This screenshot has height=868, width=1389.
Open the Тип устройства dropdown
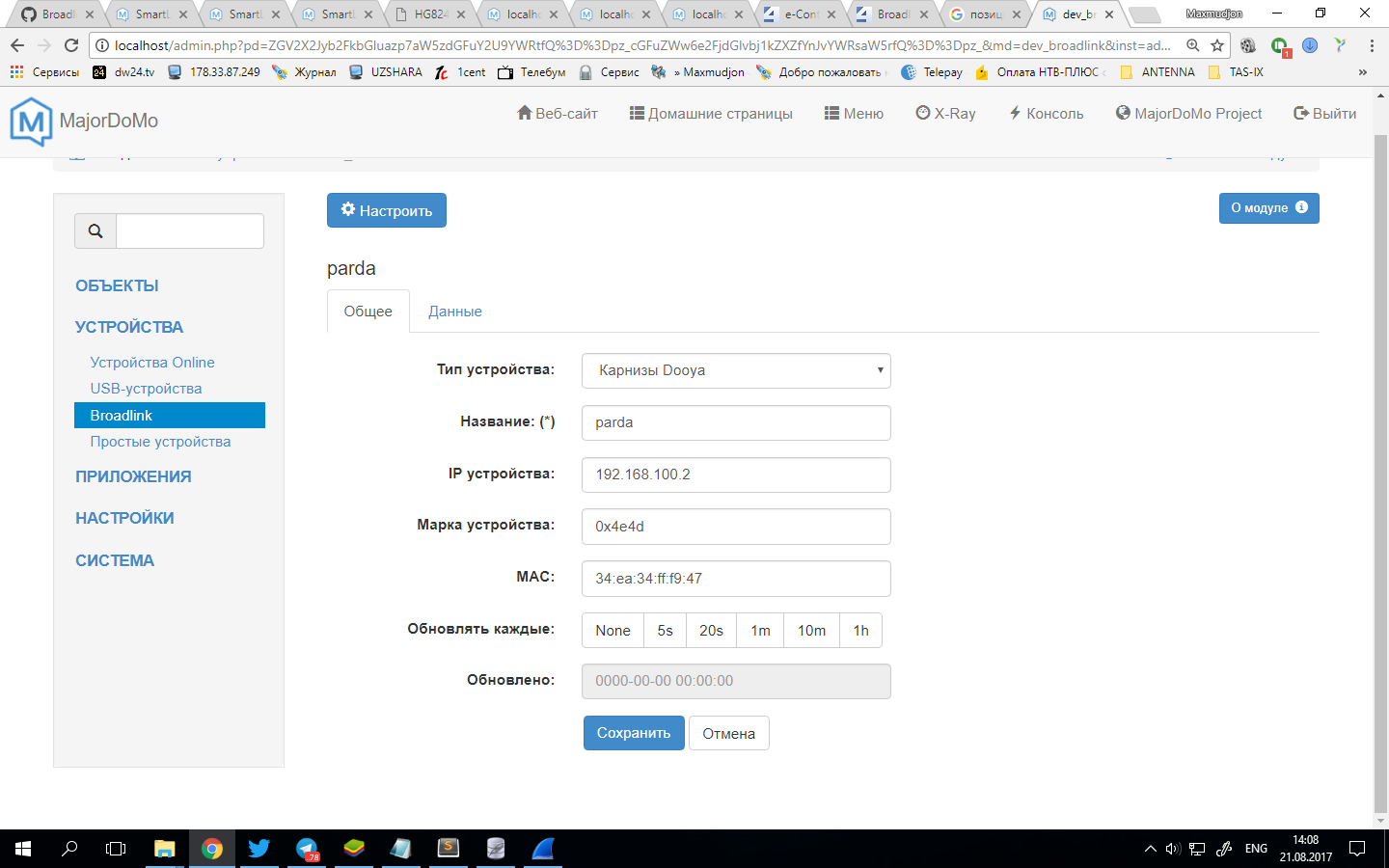tap(736, 370)
